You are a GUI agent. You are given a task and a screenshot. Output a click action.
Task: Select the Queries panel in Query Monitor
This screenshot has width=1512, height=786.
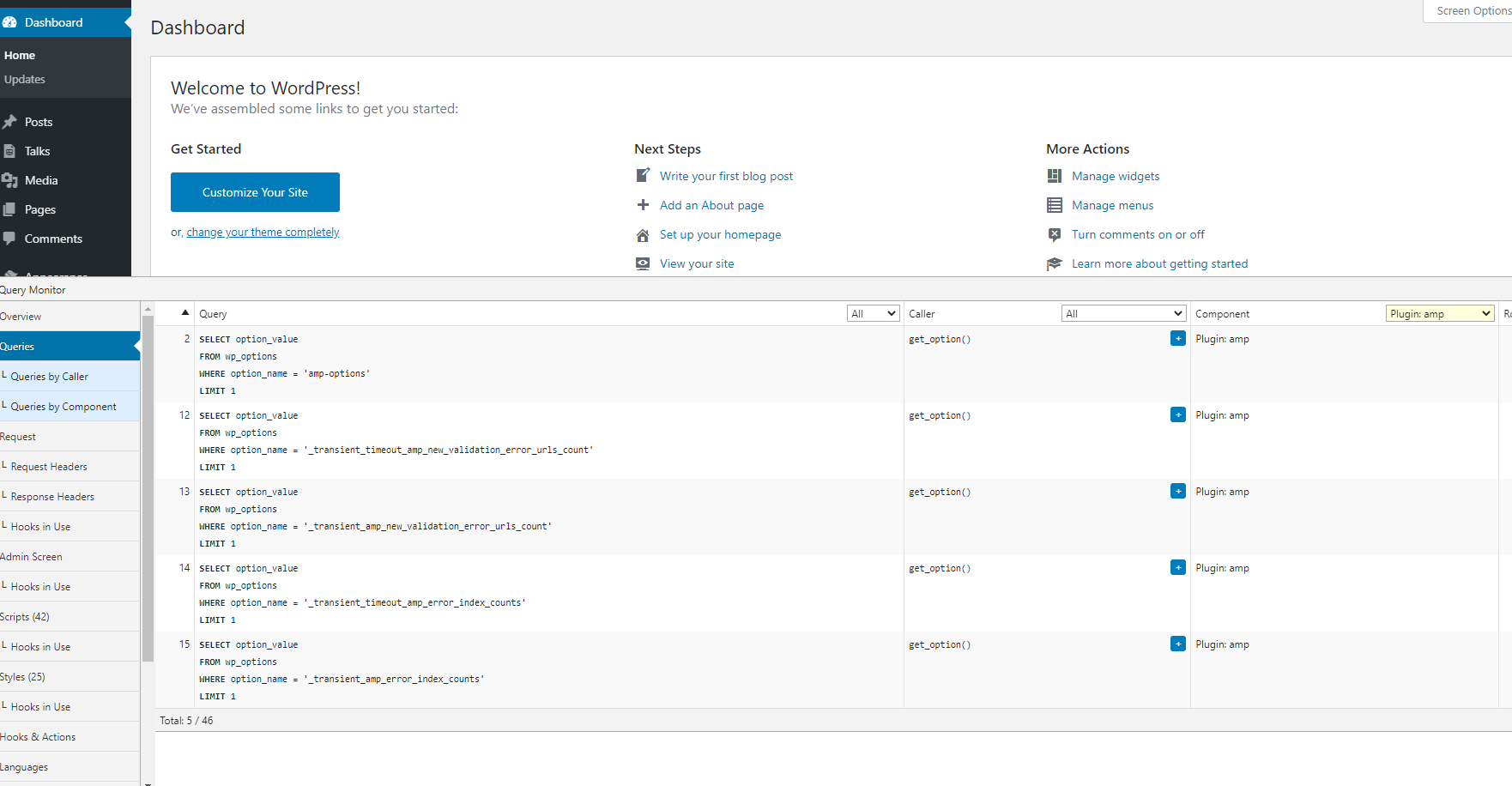pyautogui.click(x=70, y=346)
